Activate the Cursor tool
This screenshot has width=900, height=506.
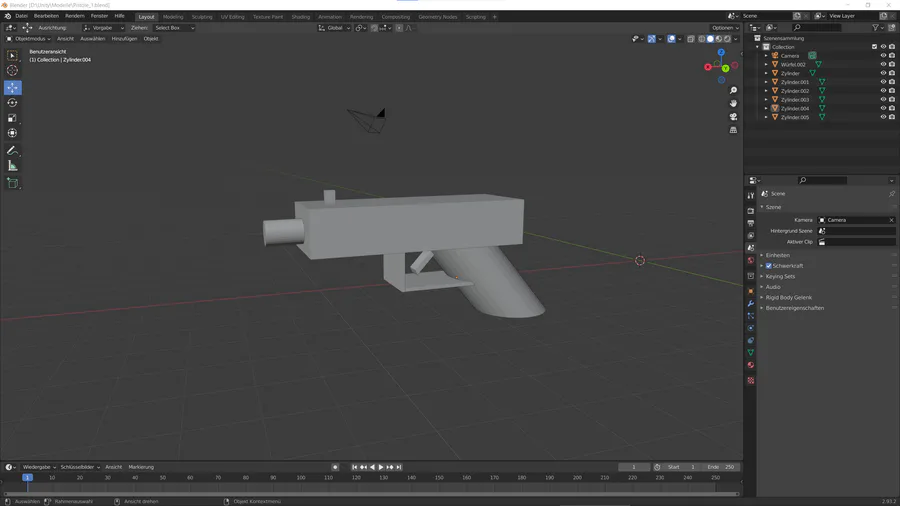click(x=12, y=71)
